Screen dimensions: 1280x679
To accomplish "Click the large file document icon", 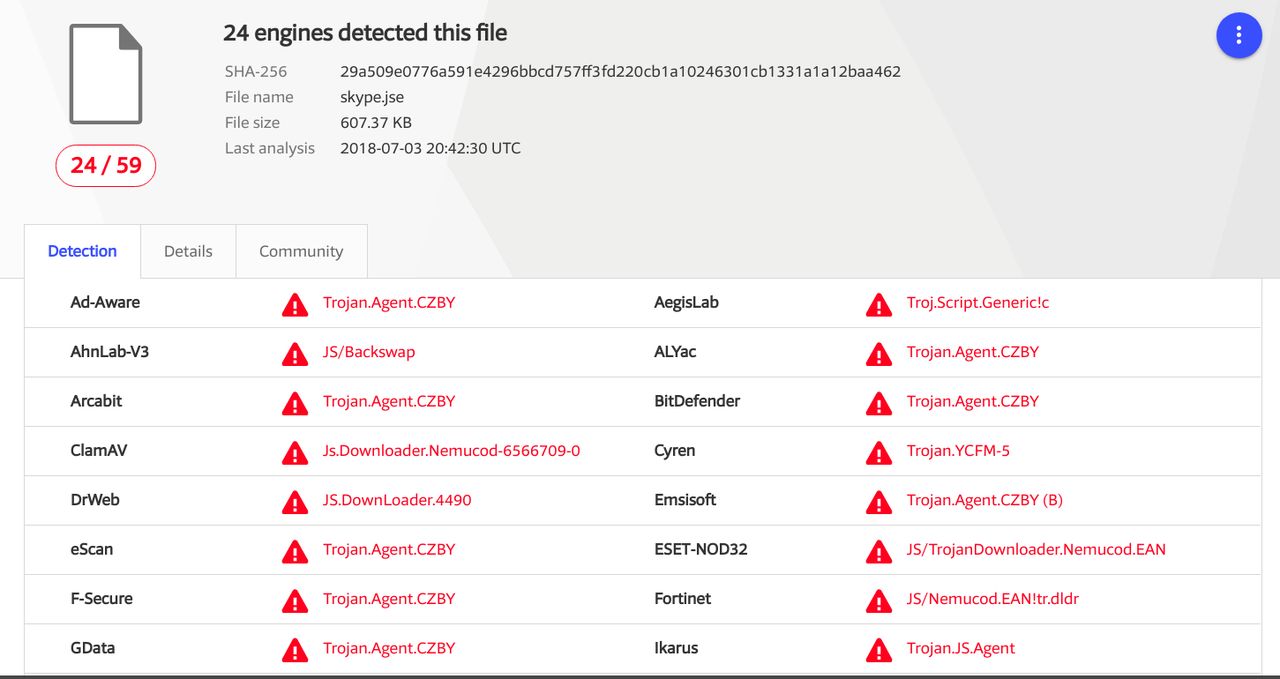I will pyautogui.click(x=106, y=74).
